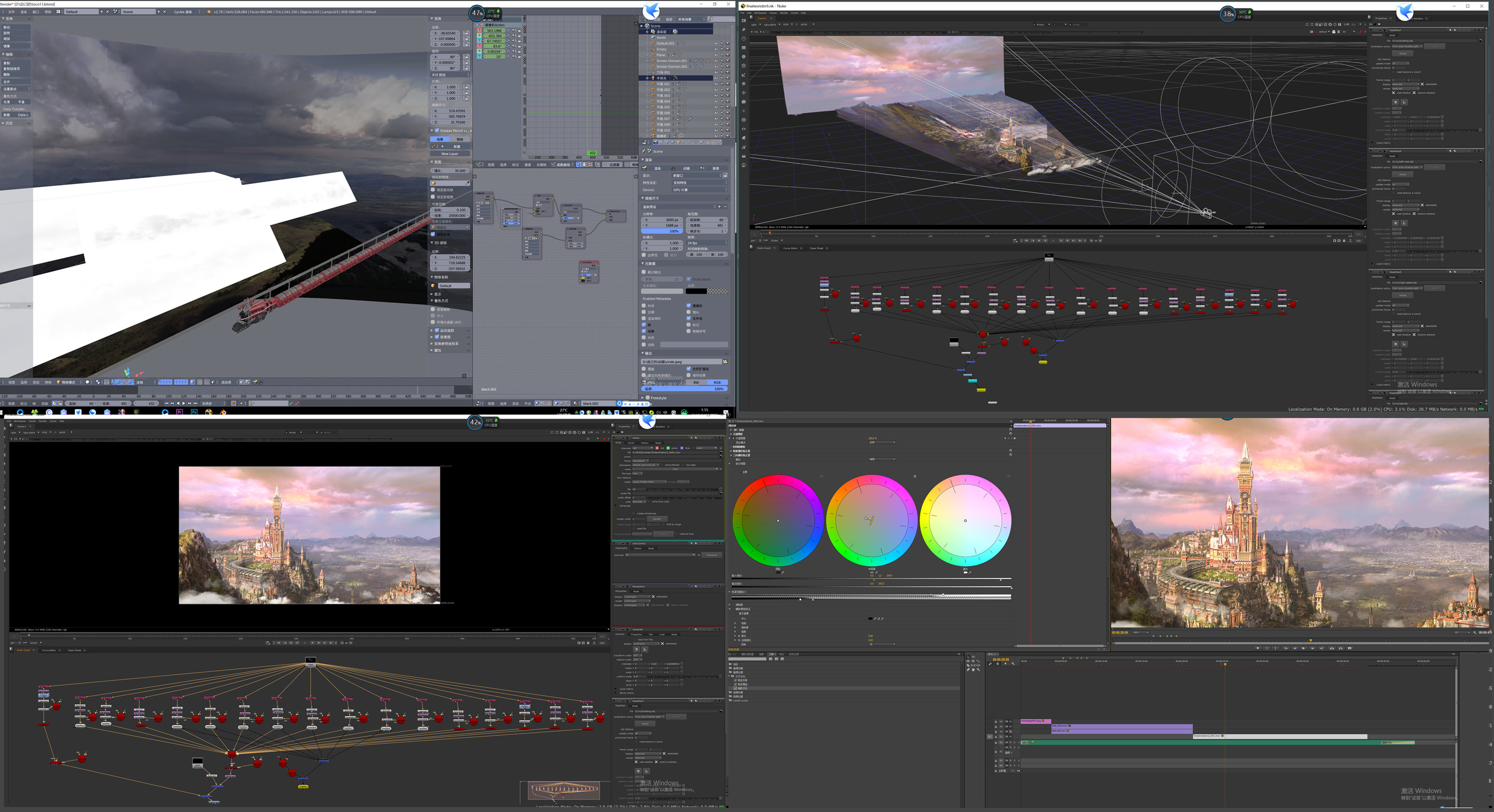Screen dimensions: 1494x812
Task: Toggle 文件名 metadata checkbox in Blender
Action: point(689,318)
